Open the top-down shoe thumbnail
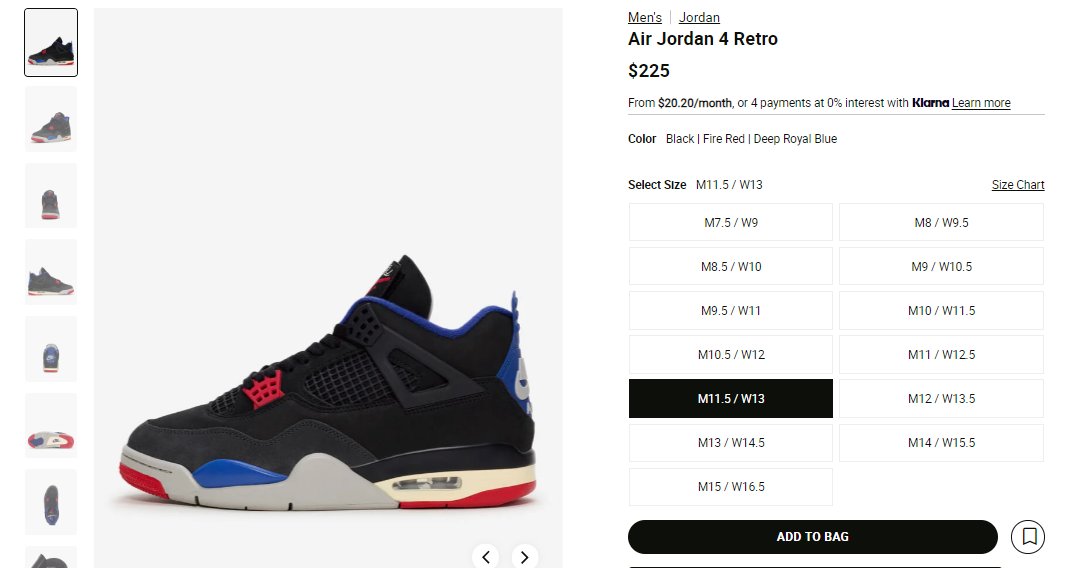 (51, 502)
